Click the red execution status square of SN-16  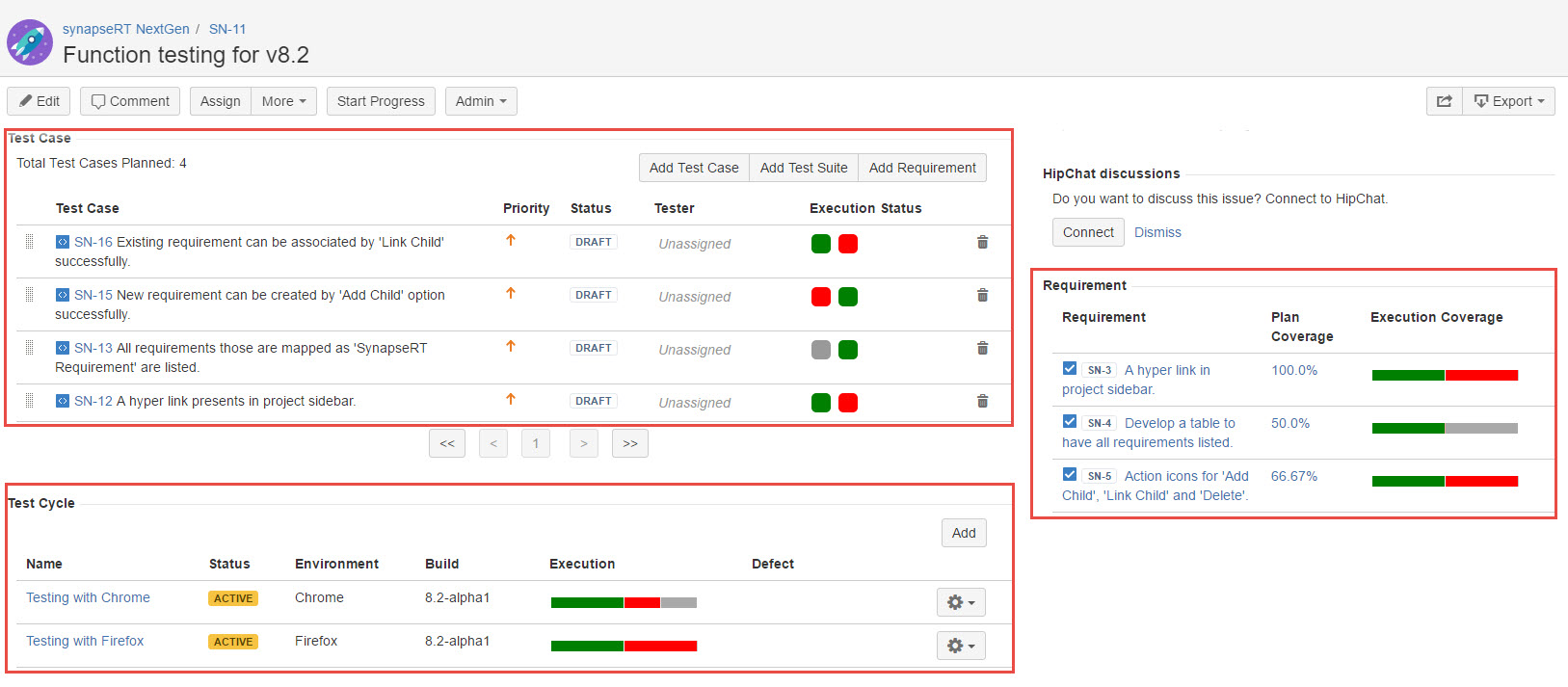tap(848, 244)
